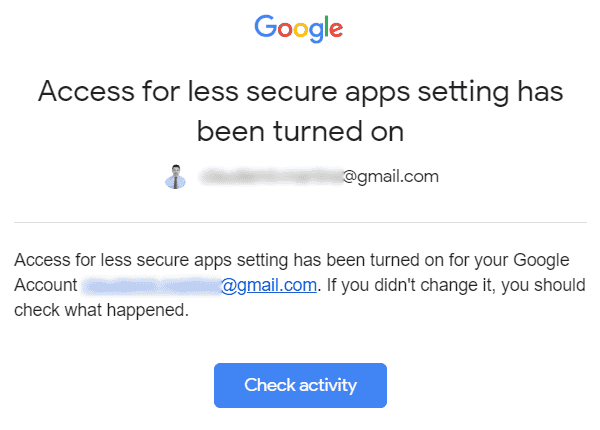Click the blurred part of the account link

tap(150, 286)
